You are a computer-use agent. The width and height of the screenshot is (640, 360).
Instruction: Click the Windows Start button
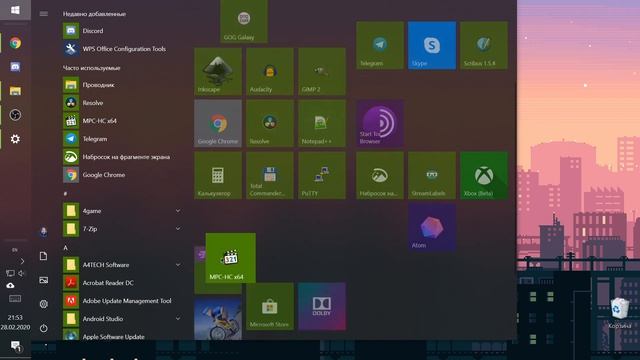coord(15,10)
